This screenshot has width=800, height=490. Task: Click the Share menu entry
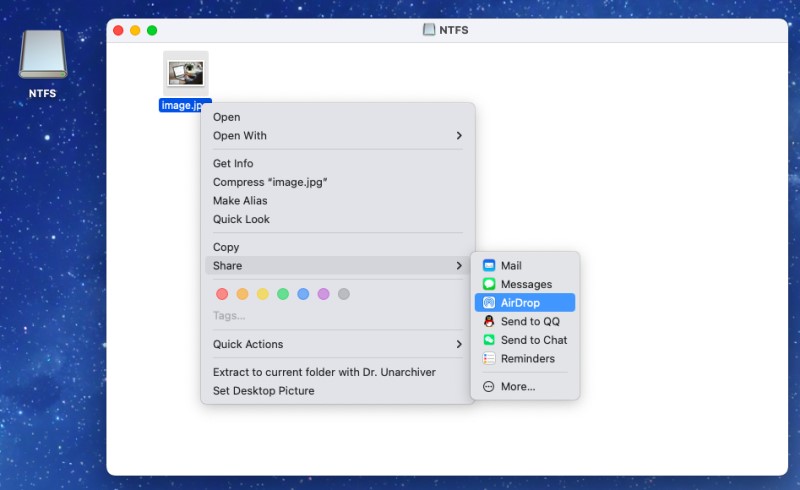click(x=338, y=265)
